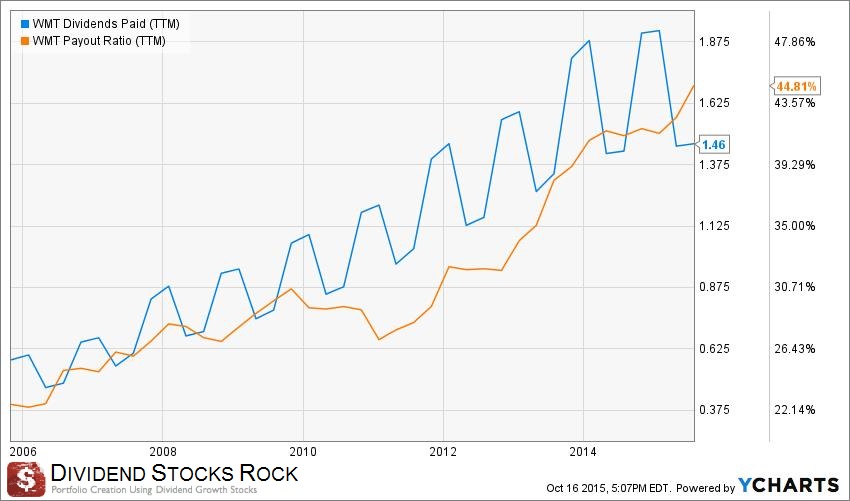Click the red dollar-sign Dividend Stocks Rock logo
This screenshot has height=501, width=850.
(25, 479)
